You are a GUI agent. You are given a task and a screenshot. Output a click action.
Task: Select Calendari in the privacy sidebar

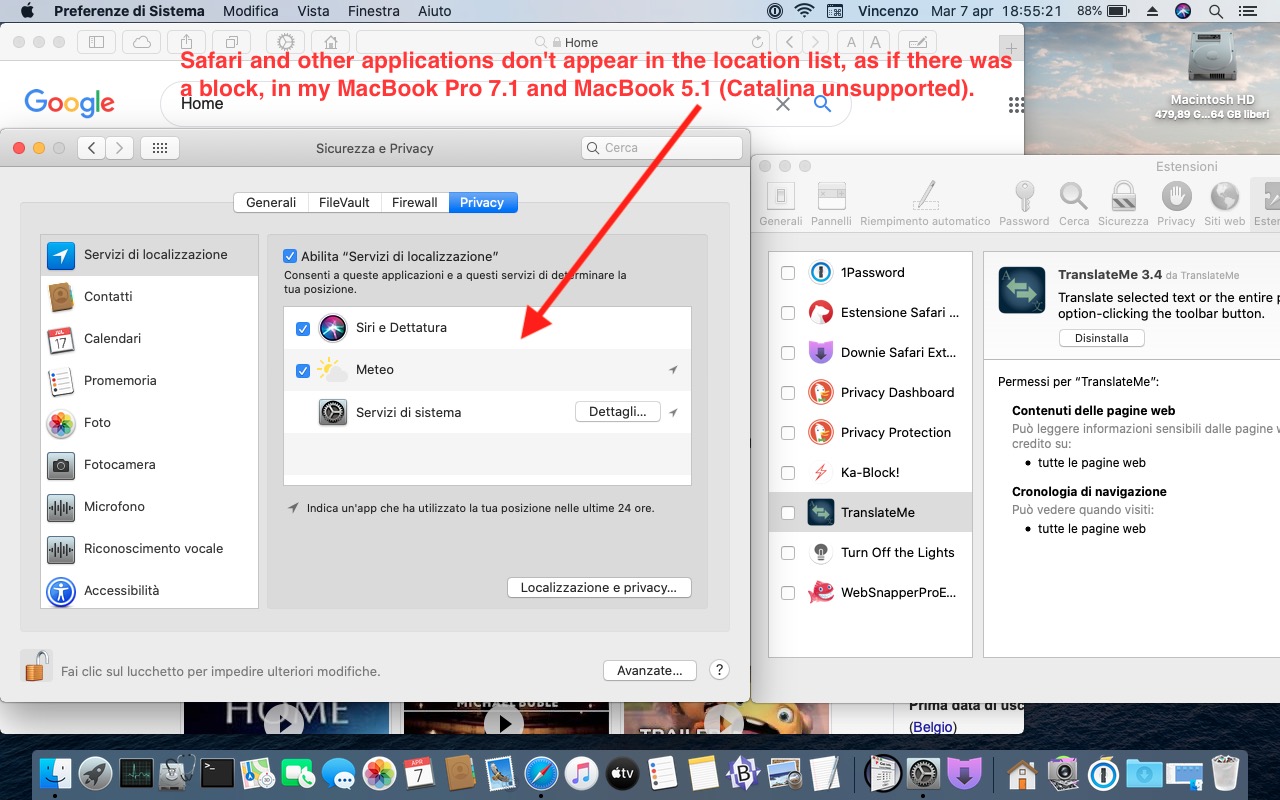pyautogui.click(x=150, y=339)
